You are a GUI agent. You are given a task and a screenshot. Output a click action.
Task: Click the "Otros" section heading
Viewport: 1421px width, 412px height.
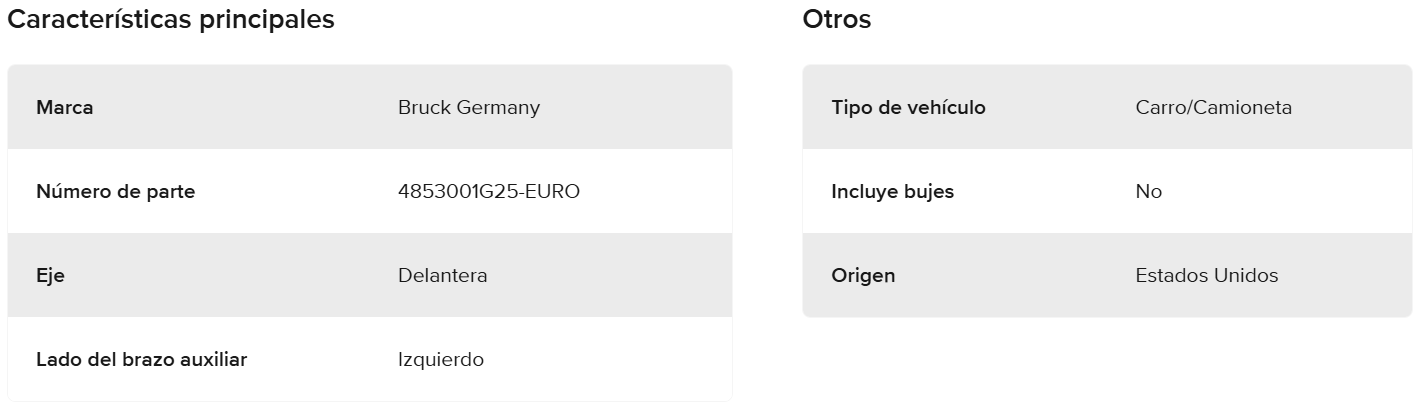click(836, 19)
